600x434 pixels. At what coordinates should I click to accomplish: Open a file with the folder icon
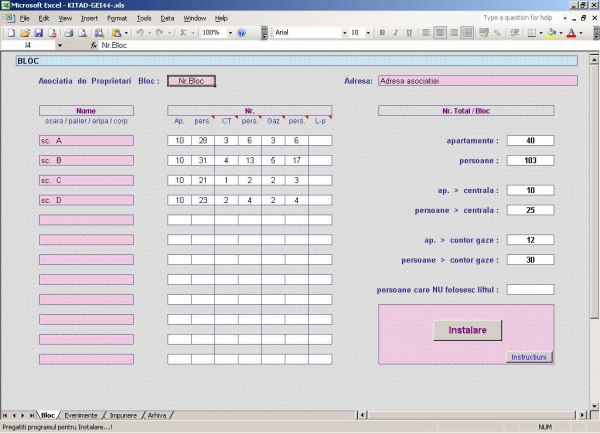(25, 33)
